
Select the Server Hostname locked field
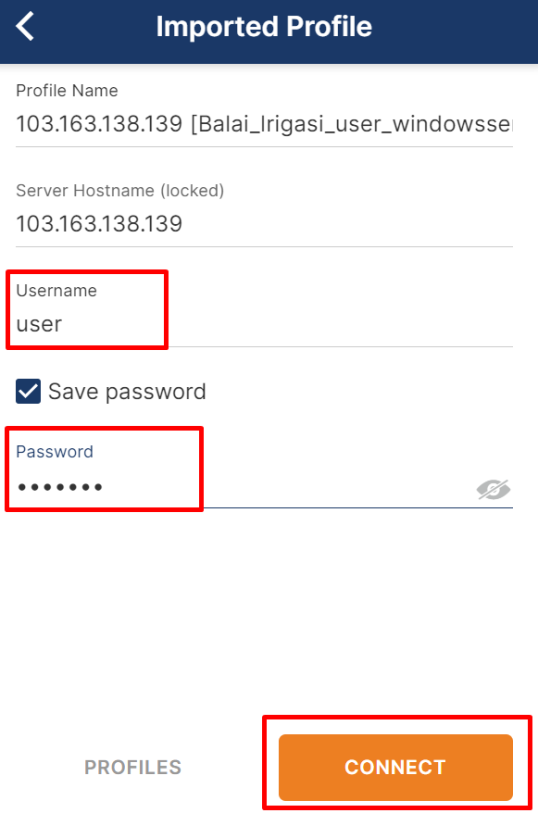click(x=264, y=224)
